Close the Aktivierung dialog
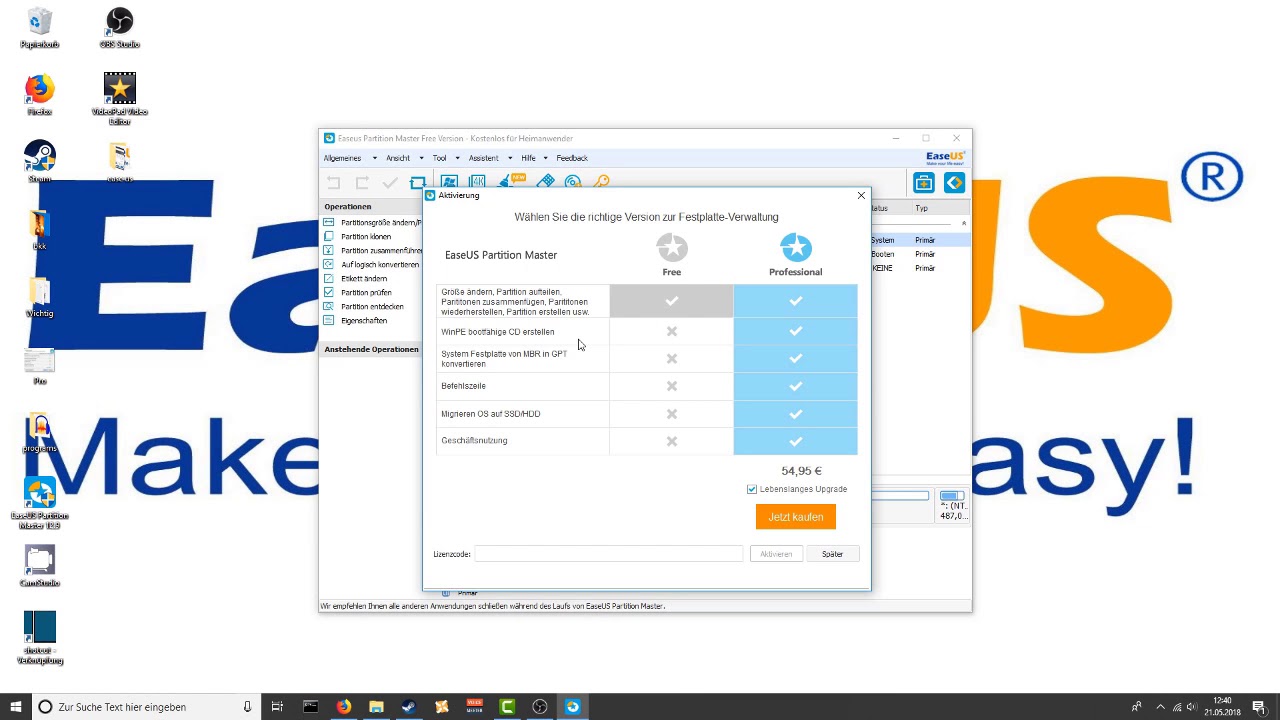This screenshot has height=720, width=1280. coord(861,195)
